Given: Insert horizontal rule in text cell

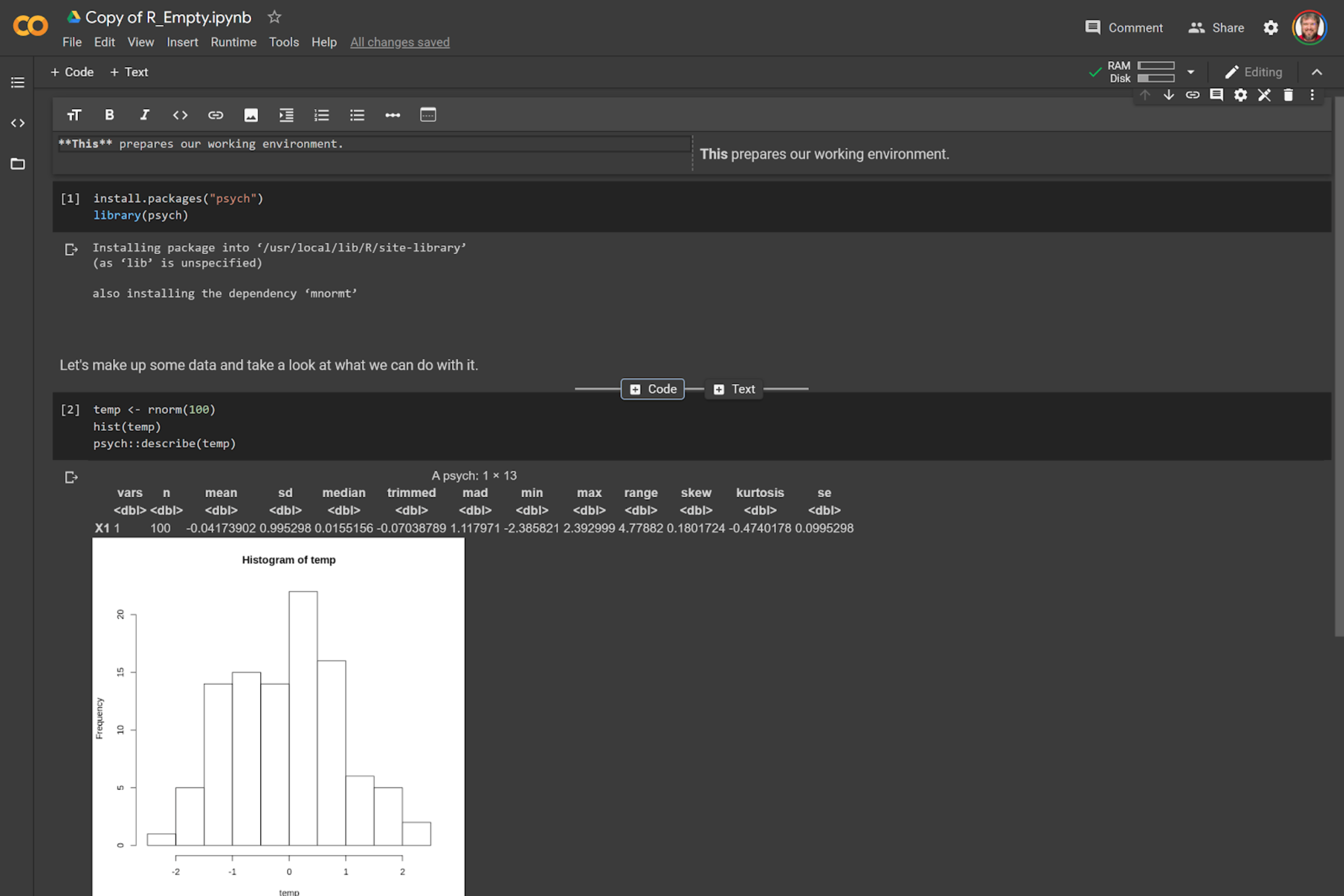Looking at the screenshot, I should point(393,115).
